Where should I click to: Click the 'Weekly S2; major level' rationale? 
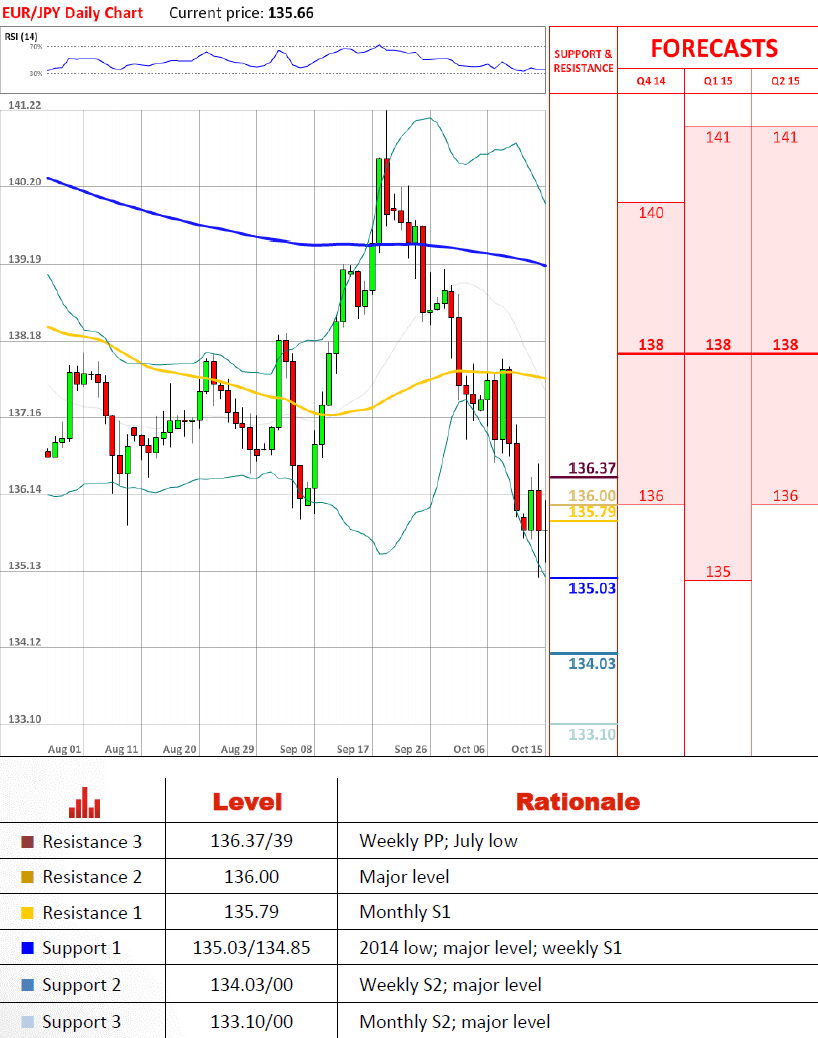tap(450, 986)
